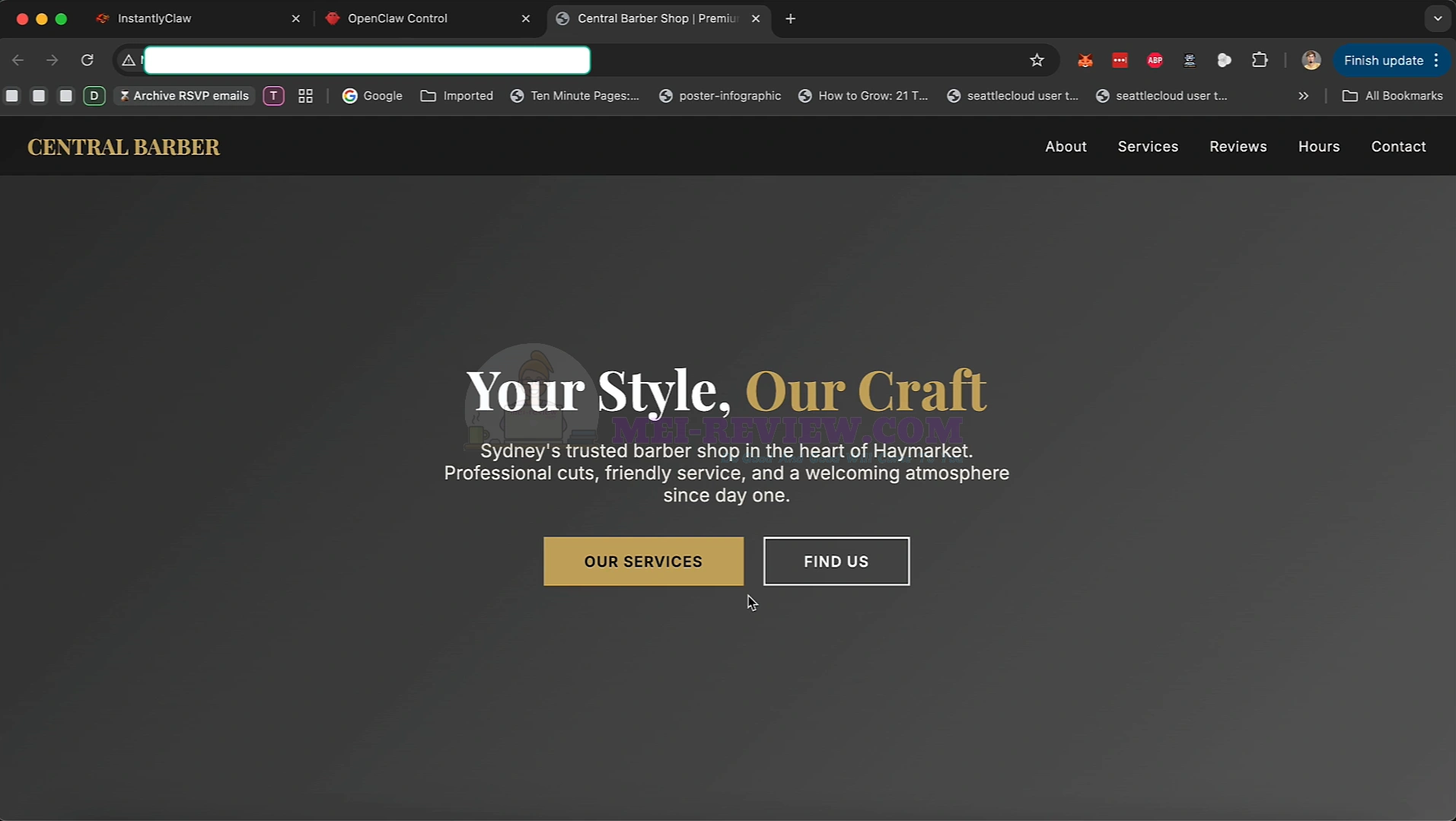Open Chrome's three-dot menu

click(1436, 60)
